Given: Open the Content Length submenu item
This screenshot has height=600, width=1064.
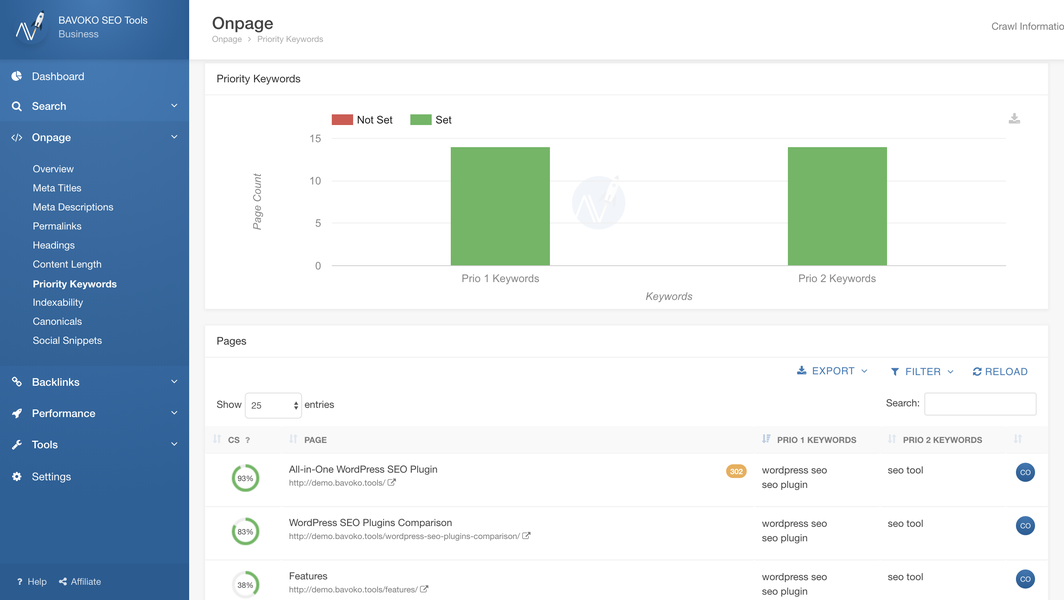Looking at the screenshot, I should (67, 264).
